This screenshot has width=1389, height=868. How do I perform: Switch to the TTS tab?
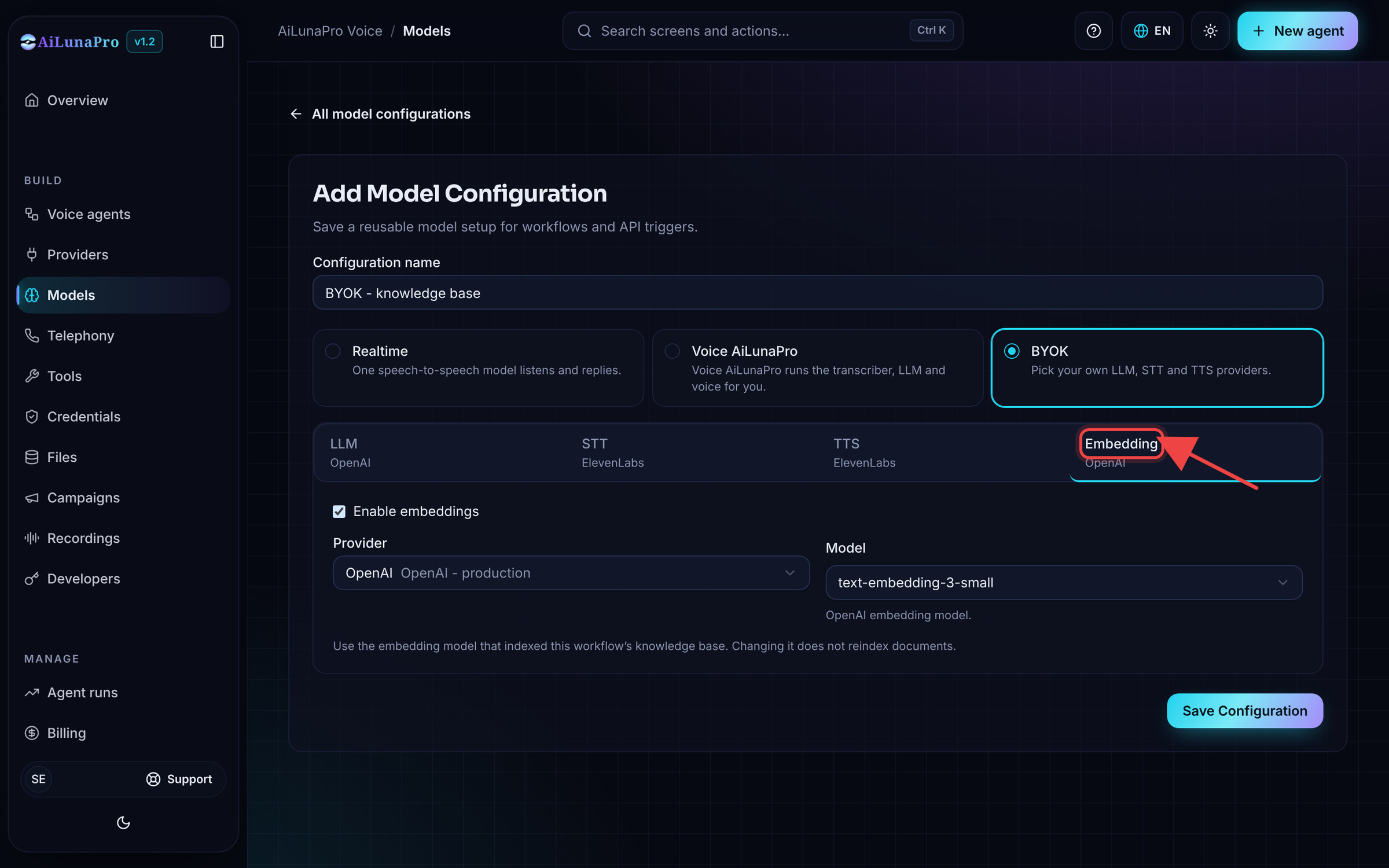pyautogui.click(x=943, y=453)
